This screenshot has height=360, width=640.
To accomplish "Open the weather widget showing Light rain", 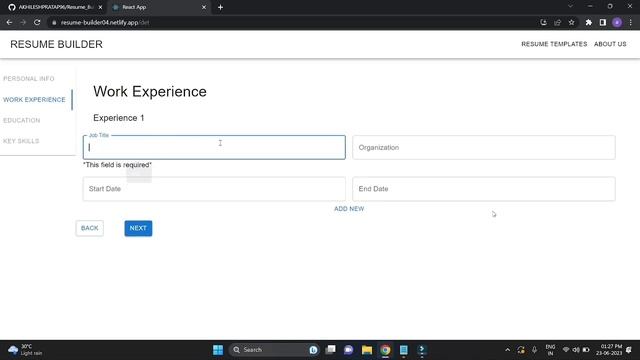I will coord(25,350).
